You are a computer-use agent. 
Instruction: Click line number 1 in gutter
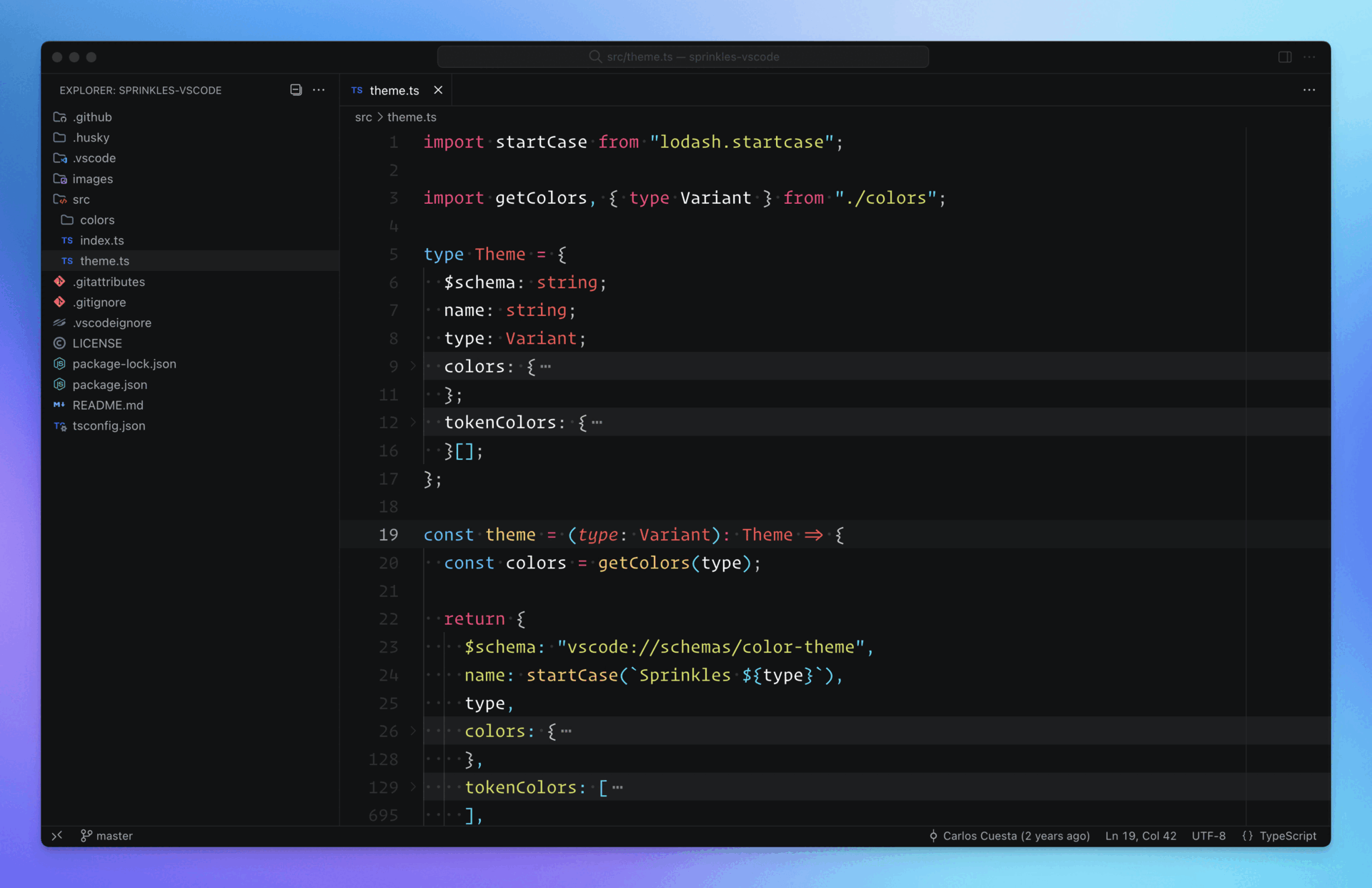coord(394,142)
